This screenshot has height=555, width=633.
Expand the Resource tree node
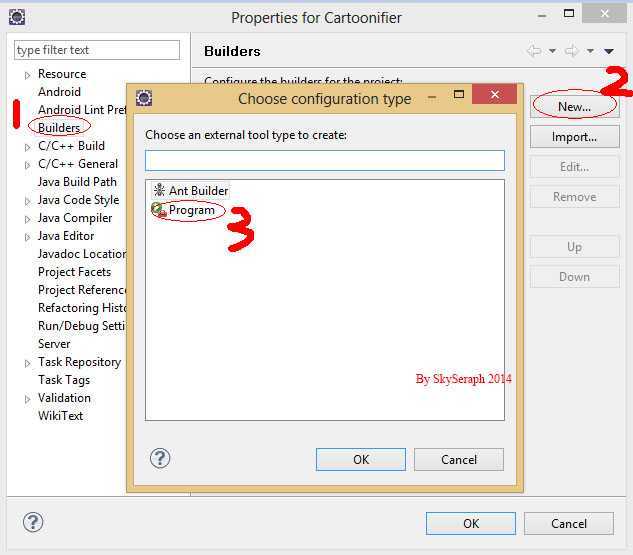27,75
